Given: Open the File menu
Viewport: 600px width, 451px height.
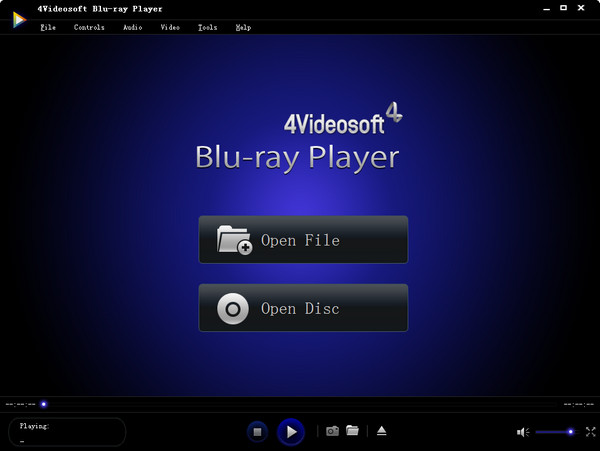Looking at the screenshot, I should tap(48, 27).
